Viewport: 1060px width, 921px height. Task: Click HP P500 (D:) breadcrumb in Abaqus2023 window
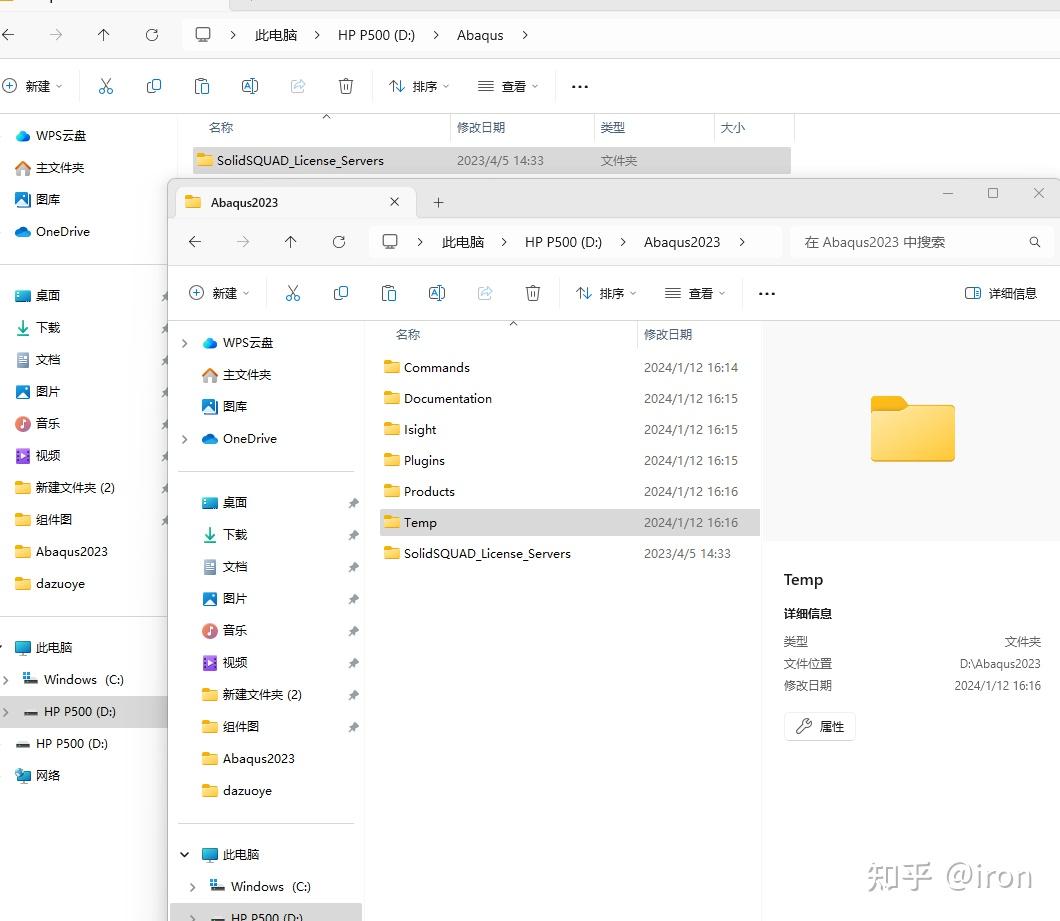click(x=563, y=242)
